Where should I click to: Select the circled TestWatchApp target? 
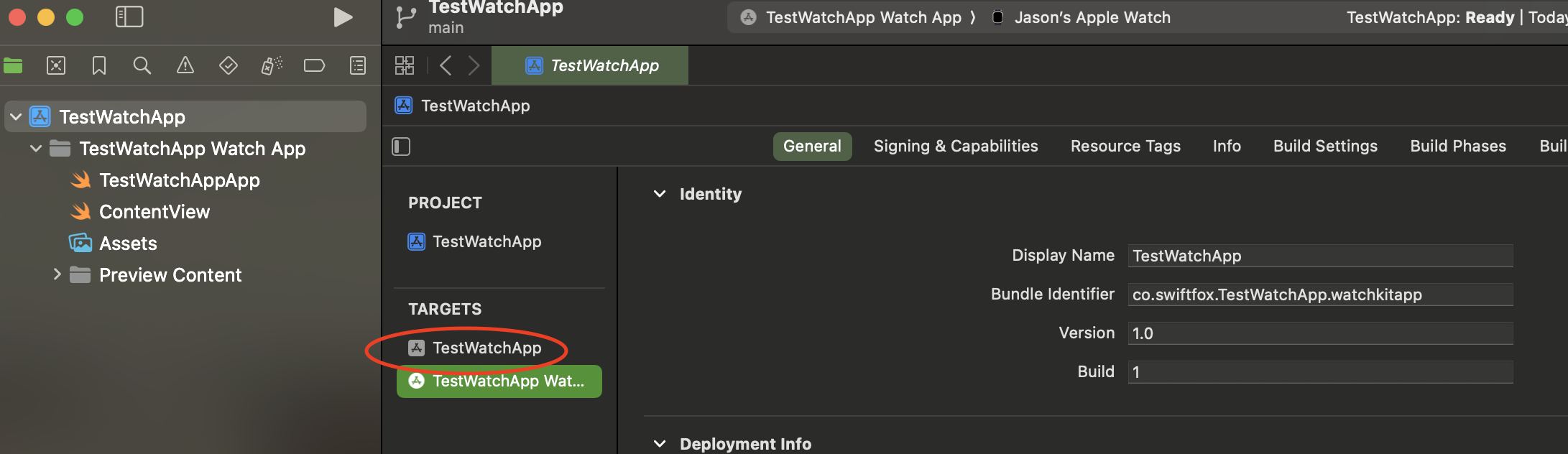pos(486,348)
